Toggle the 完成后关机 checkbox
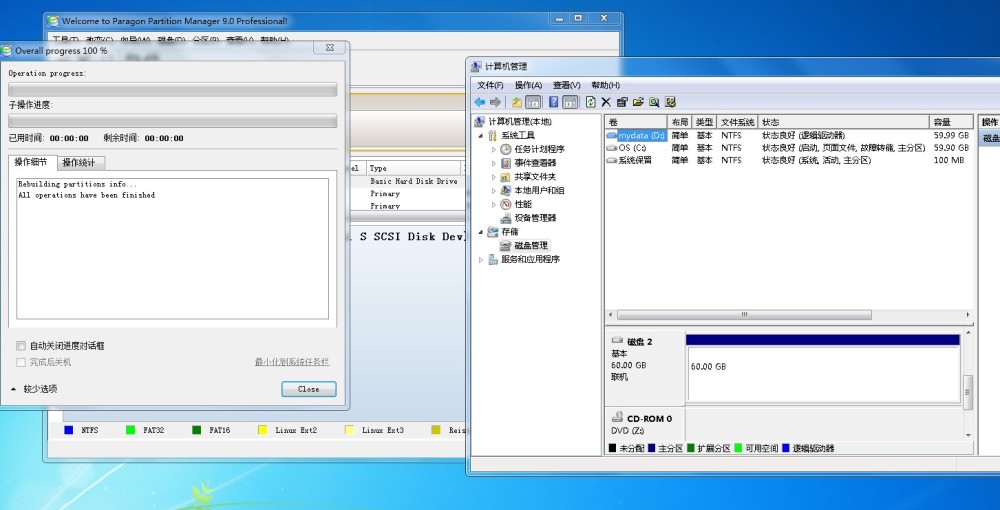Screen dimensions: 1000x510 point(21,362)
